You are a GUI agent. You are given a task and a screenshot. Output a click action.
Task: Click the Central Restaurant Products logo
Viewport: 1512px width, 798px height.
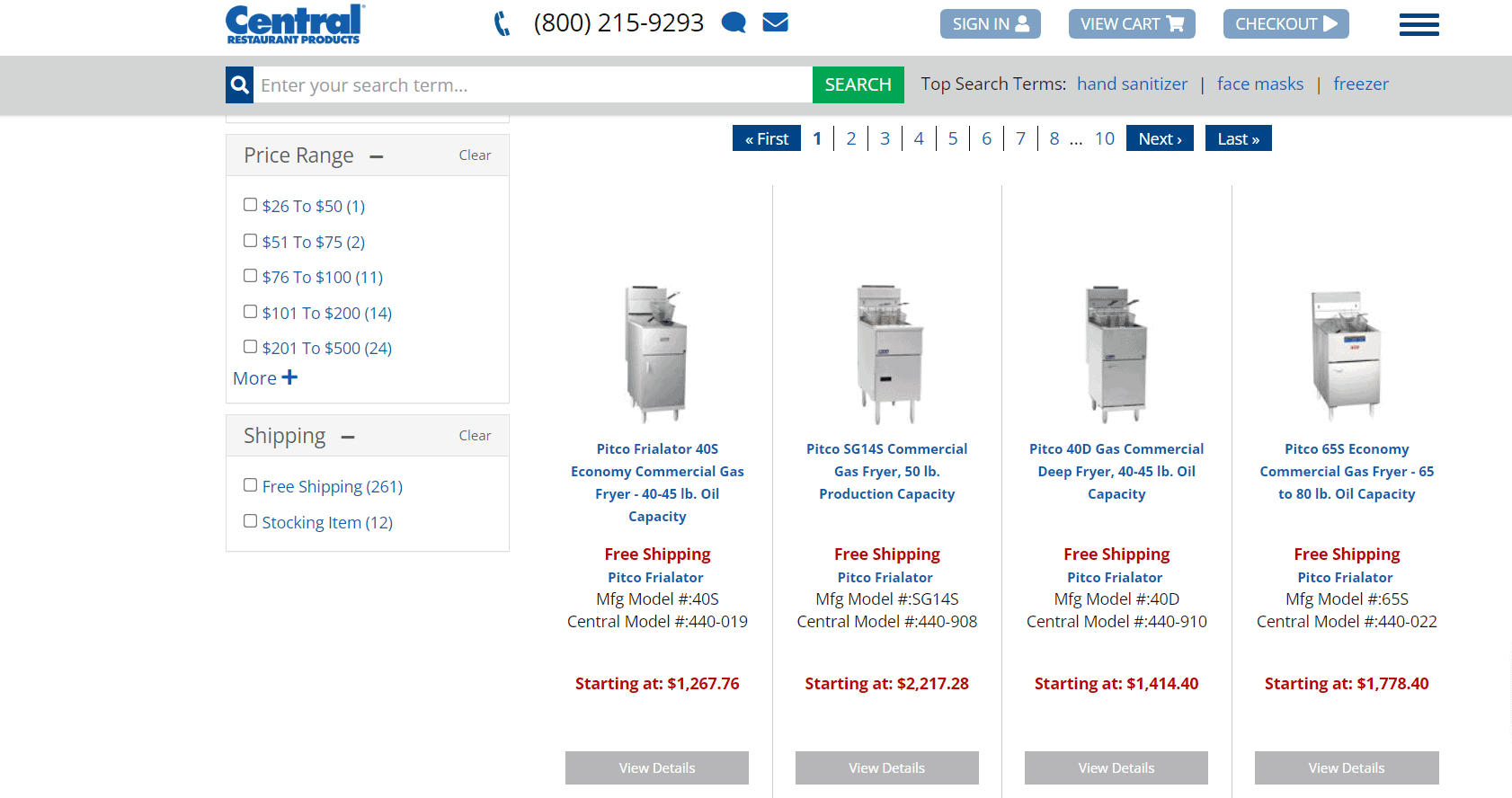(294, 24)
